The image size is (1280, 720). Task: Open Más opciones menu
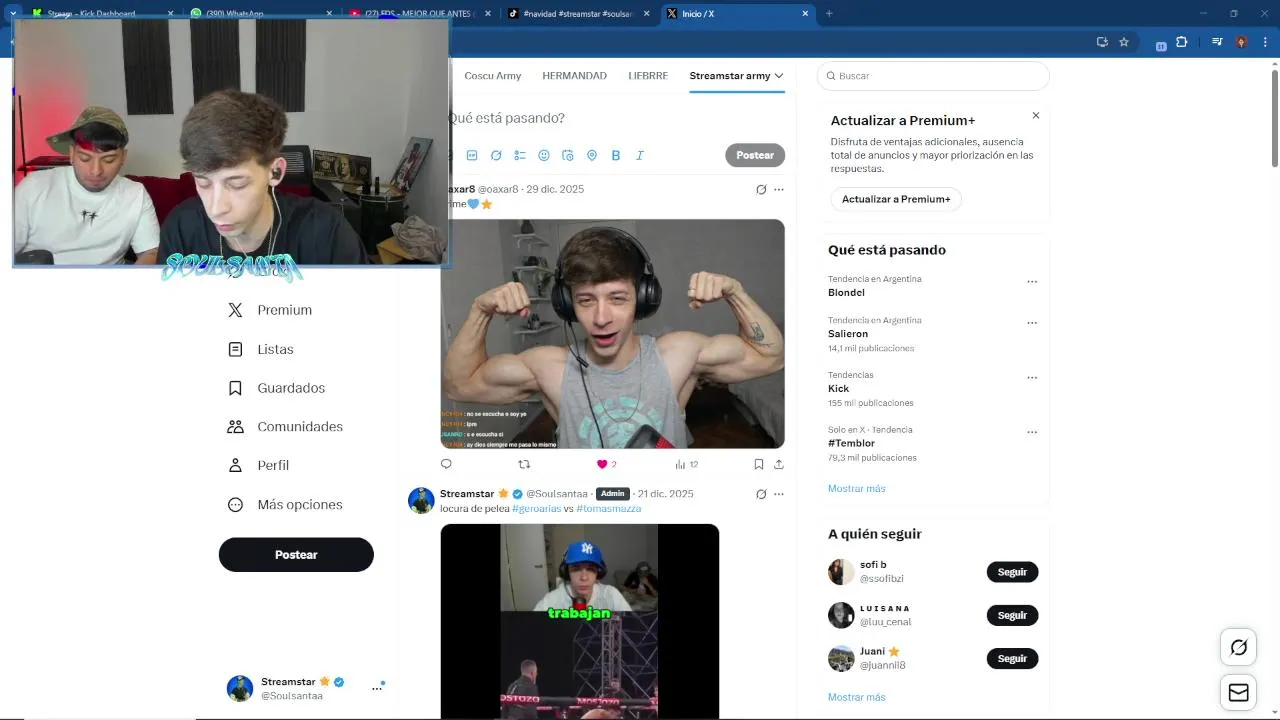tap(285, 505)
